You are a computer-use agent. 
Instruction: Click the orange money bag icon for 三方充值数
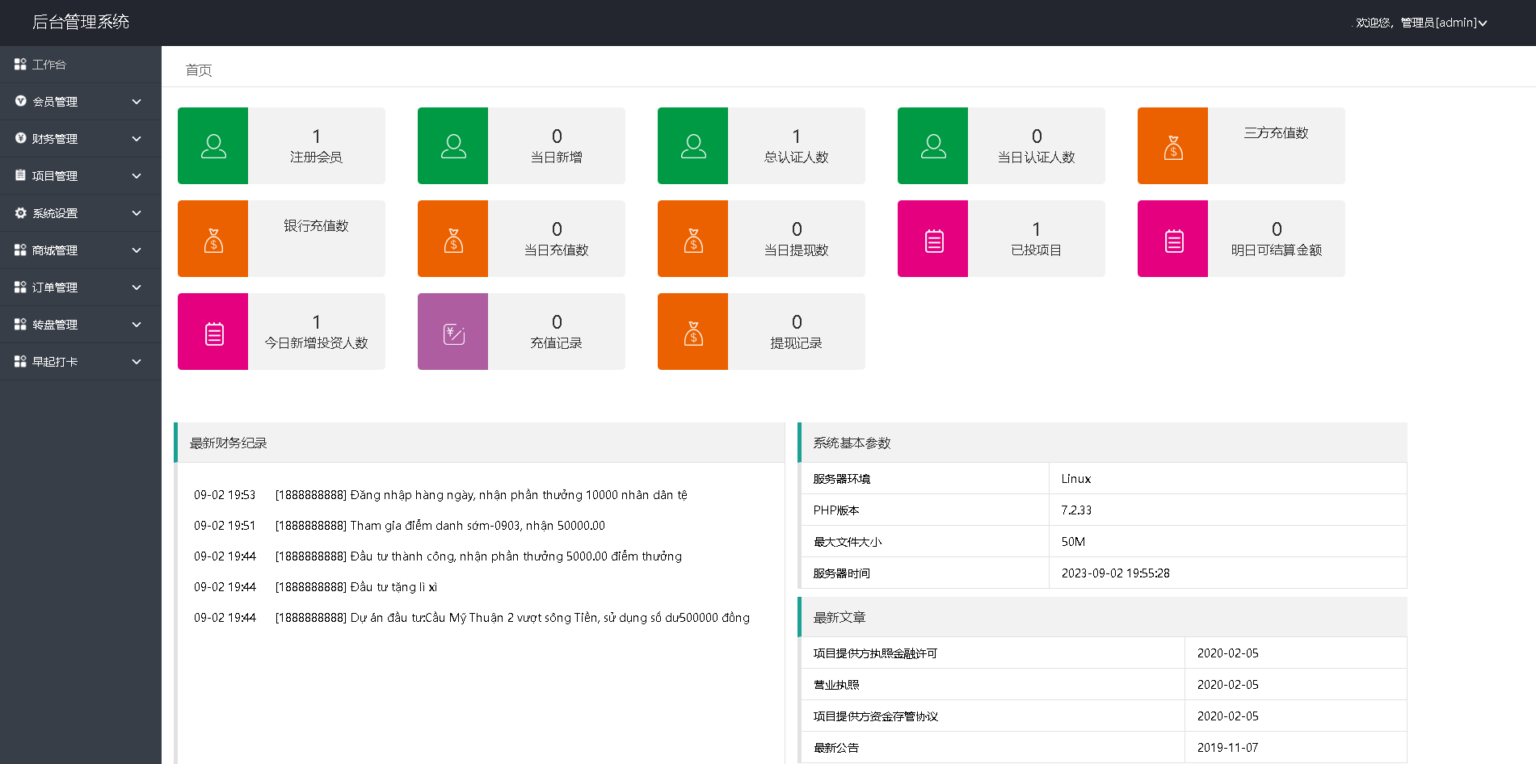(x=1173, y=146)
